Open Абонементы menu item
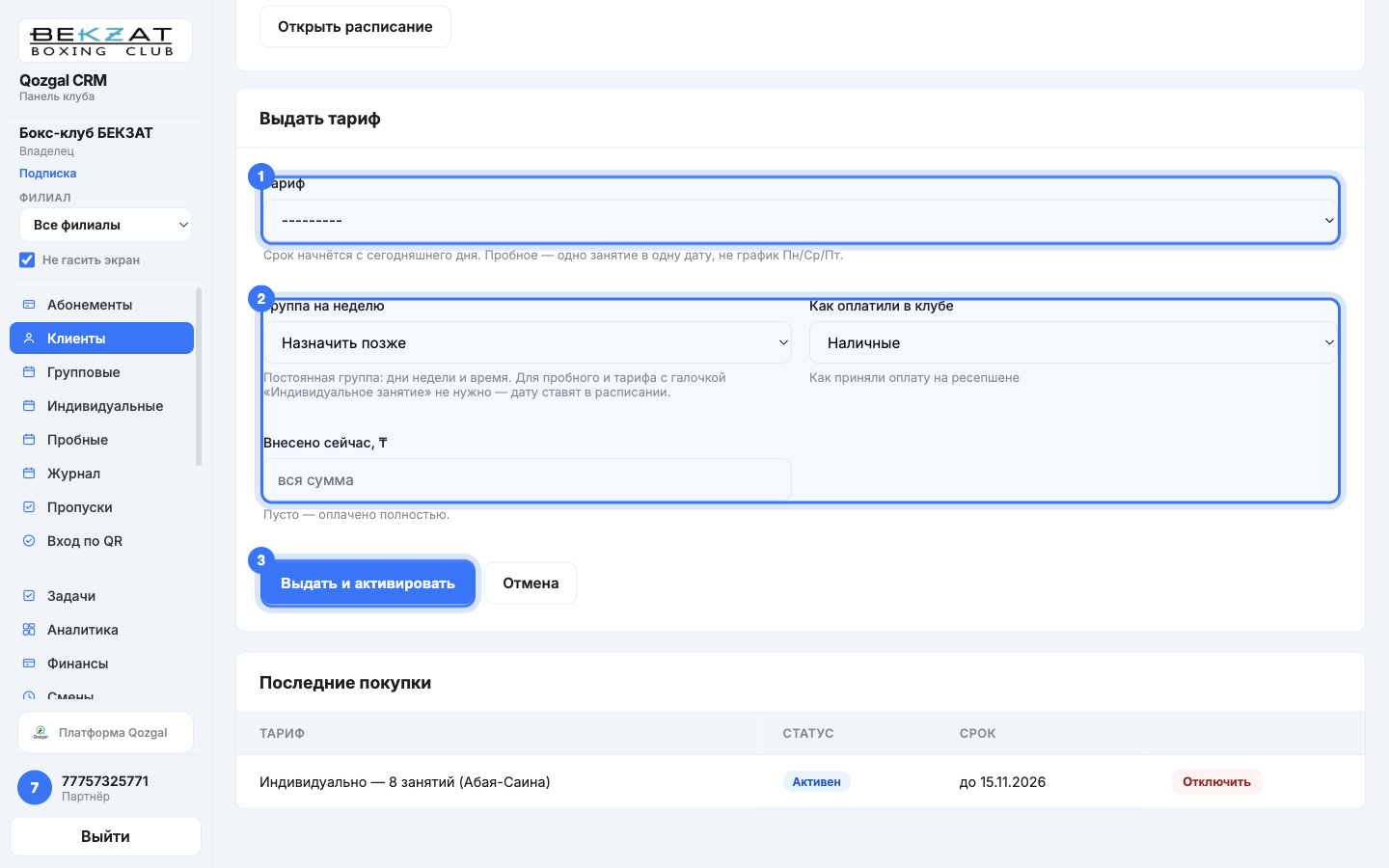Screen dimensions: 1389x868 101,305
